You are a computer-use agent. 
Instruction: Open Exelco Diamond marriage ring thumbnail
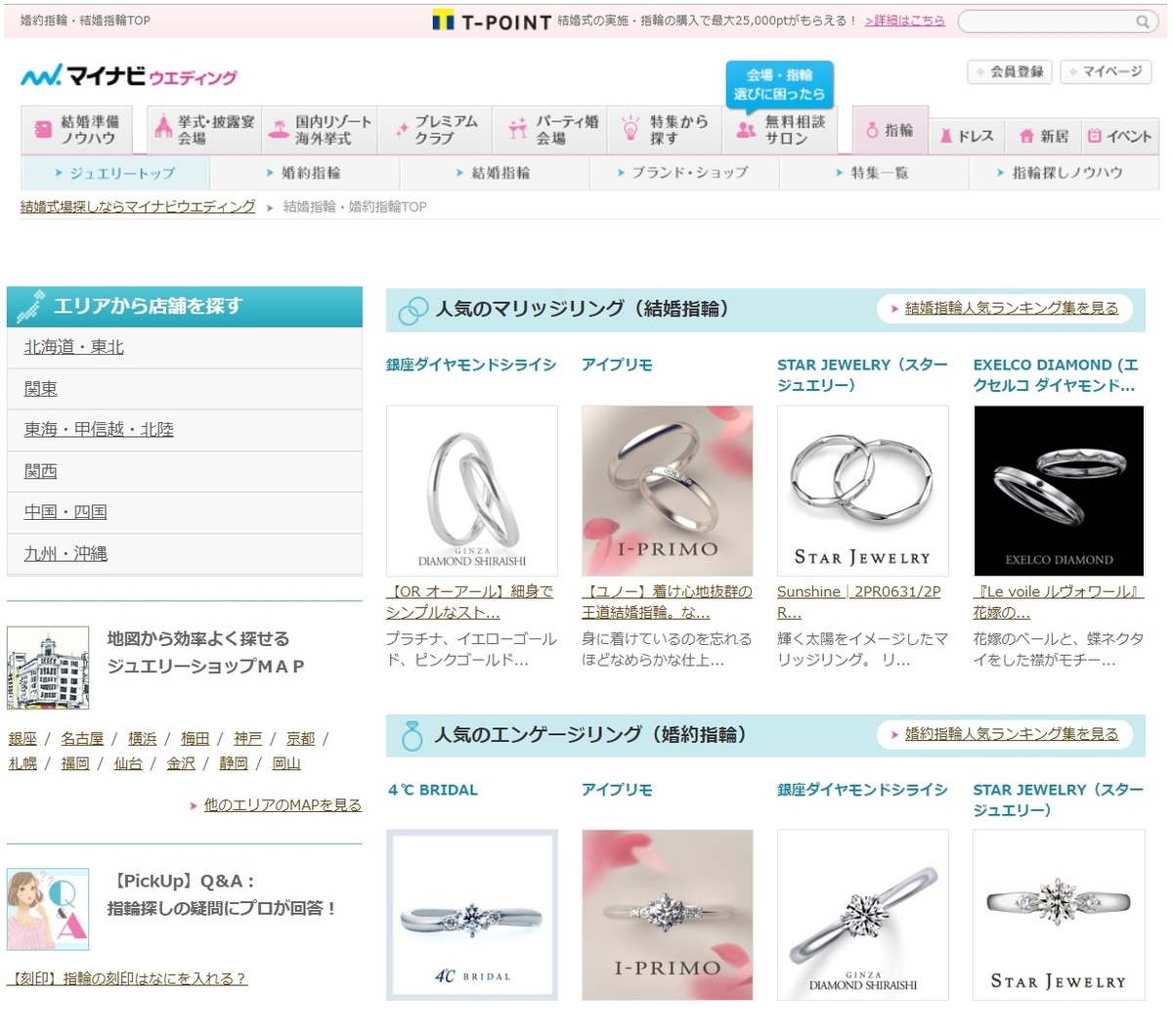[x=1059, y=491]
